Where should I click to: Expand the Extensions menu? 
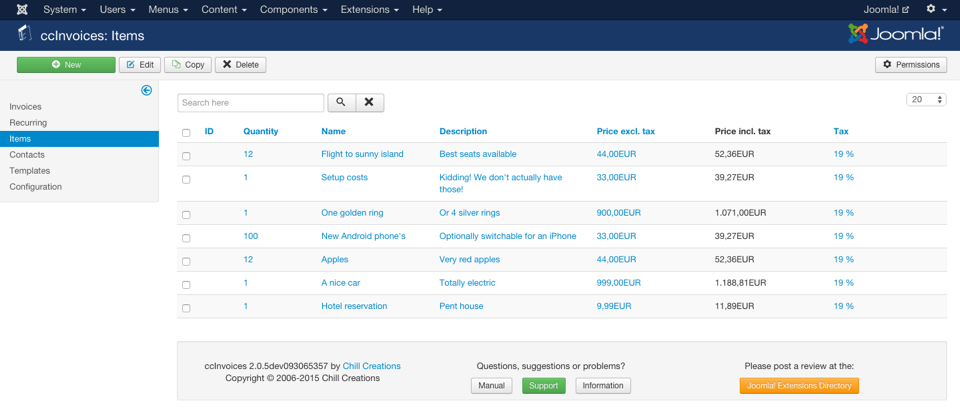pos(369,10)
